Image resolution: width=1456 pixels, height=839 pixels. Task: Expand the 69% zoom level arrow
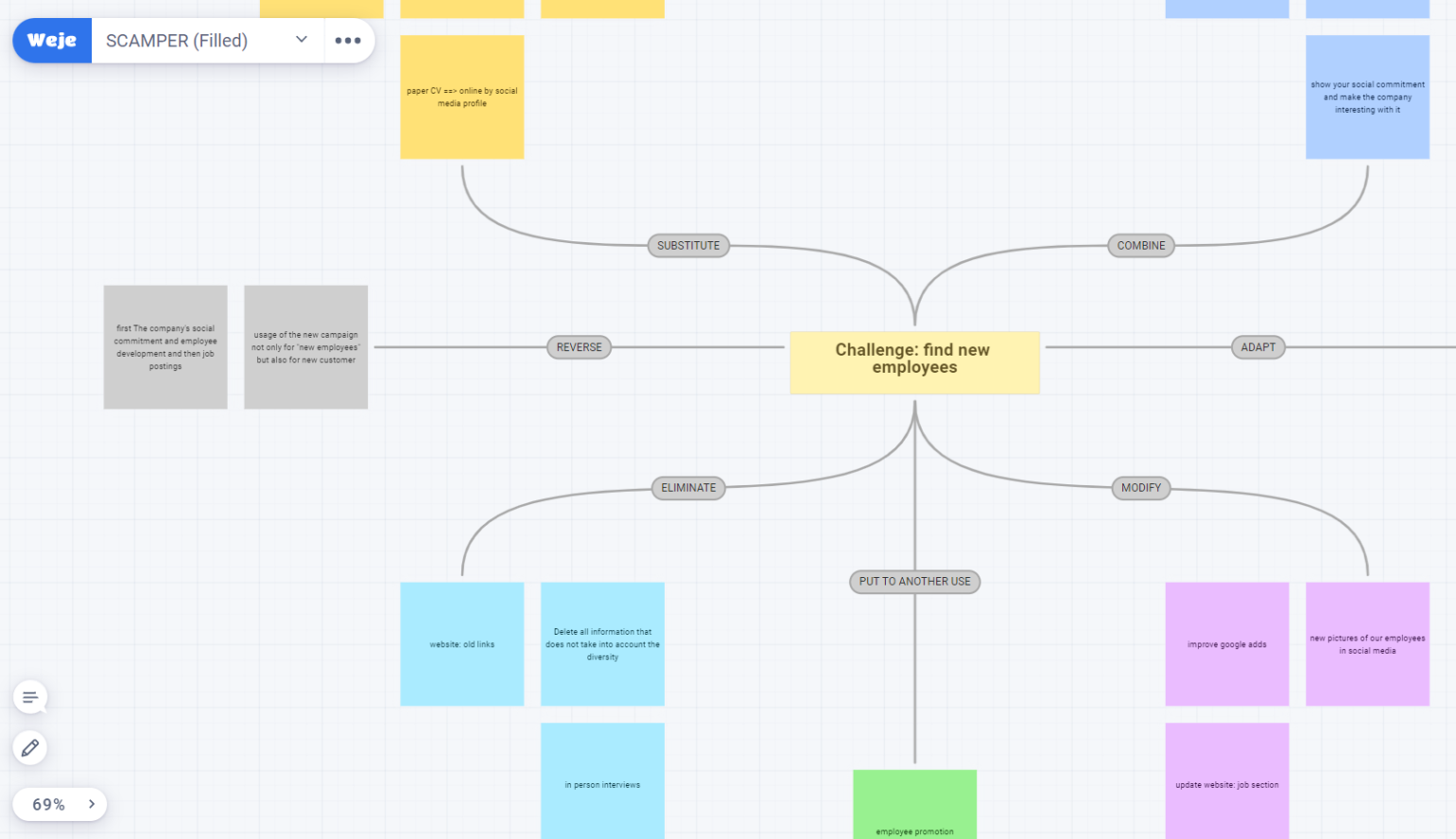pyautogui.click(x=92, y=804)
